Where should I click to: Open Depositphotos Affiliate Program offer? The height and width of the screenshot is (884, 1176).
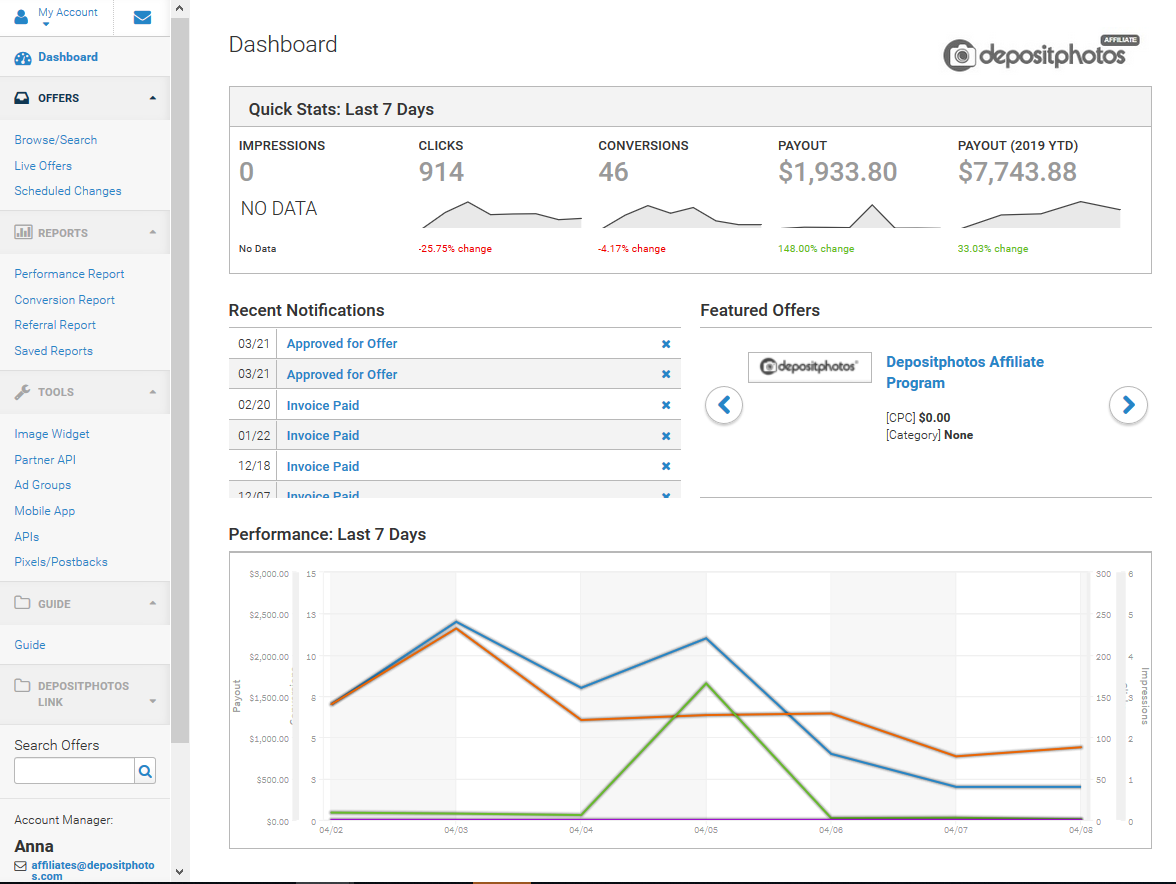[964, 372]
